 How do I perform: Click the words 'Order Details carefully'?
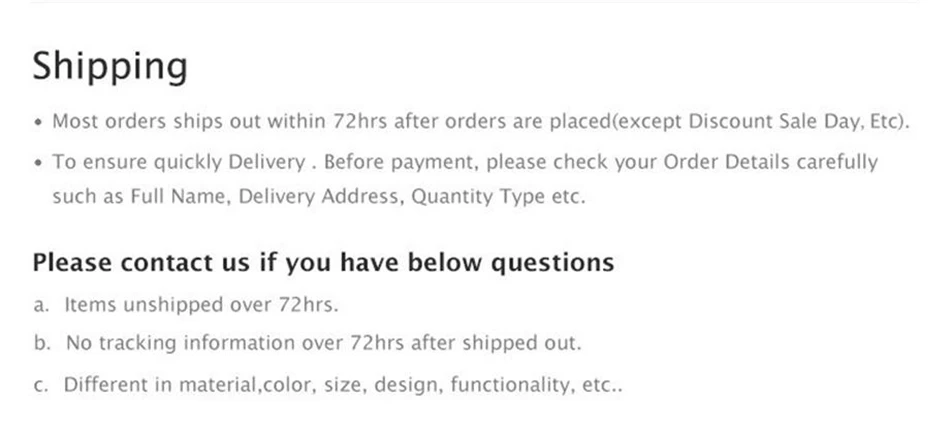771,162
